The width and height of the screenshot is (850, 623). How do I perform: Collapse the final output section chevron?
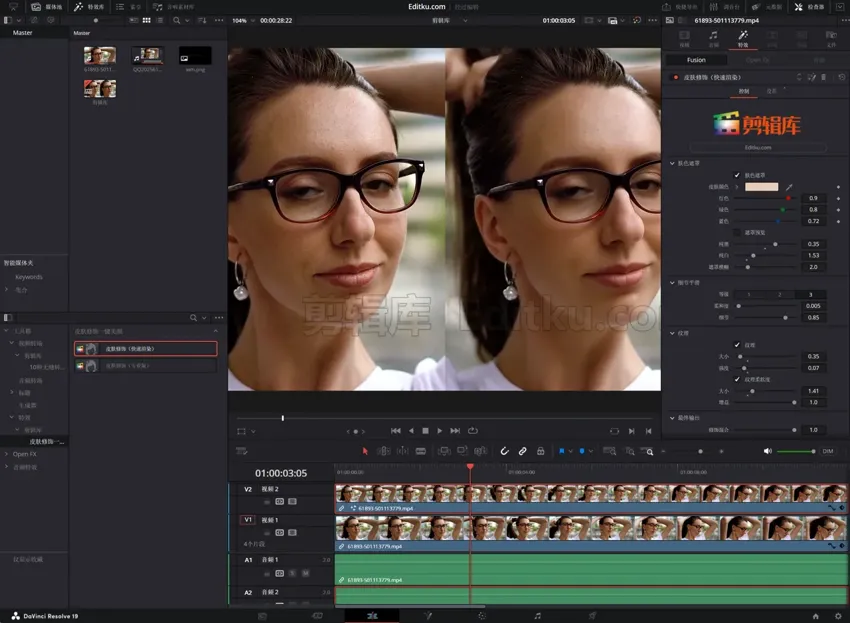pyautogui.click(x=672, y=418)
